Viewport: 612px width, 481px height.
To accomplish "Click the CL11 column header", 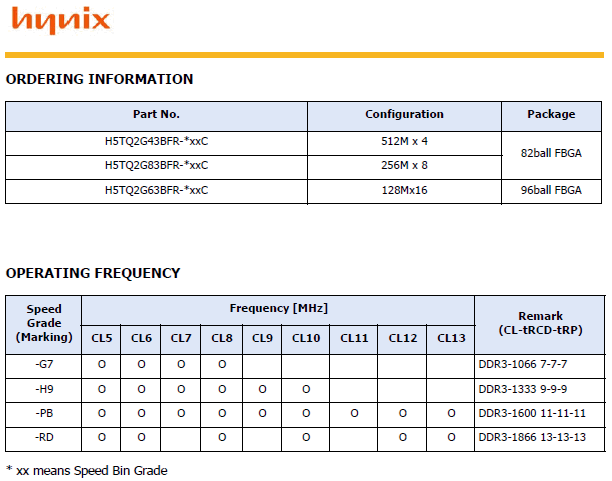I will click(354, 339).
